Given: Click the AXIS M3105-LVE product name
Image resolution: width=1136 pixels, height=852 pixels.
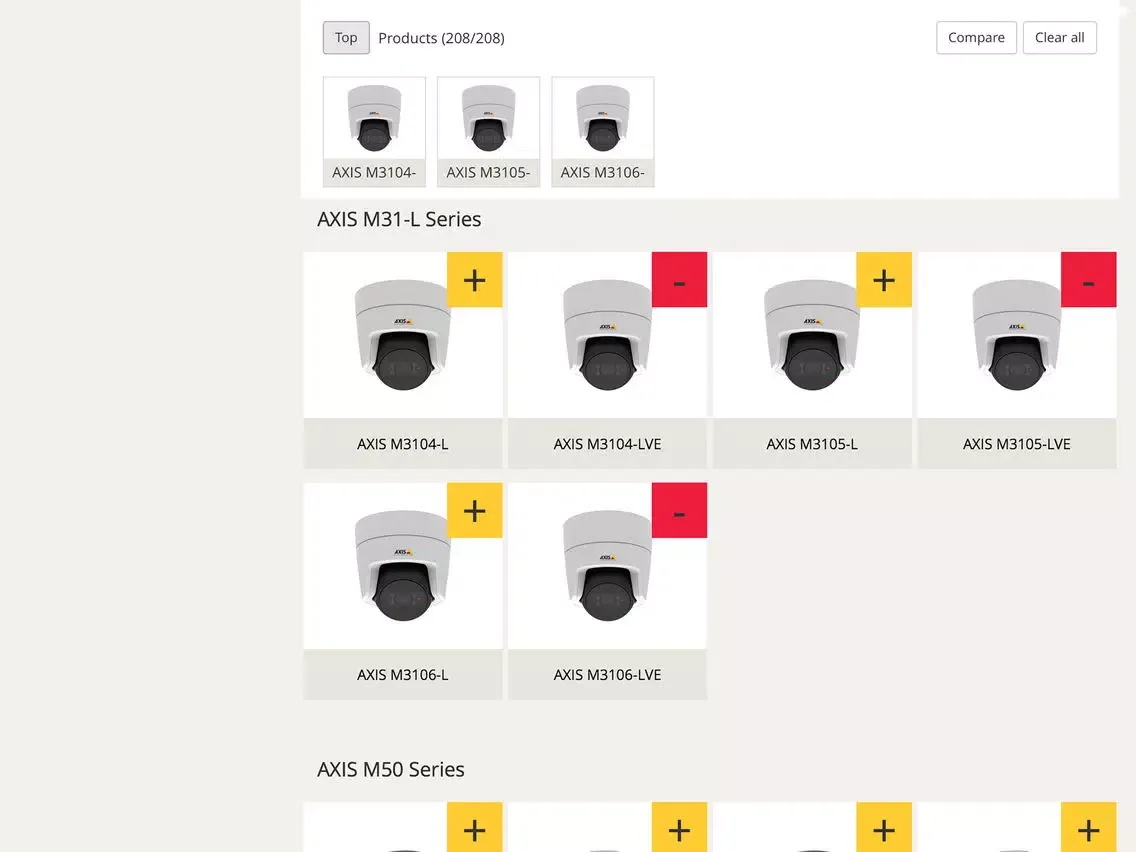Looking at the screenshot, I should (1016, 444).
